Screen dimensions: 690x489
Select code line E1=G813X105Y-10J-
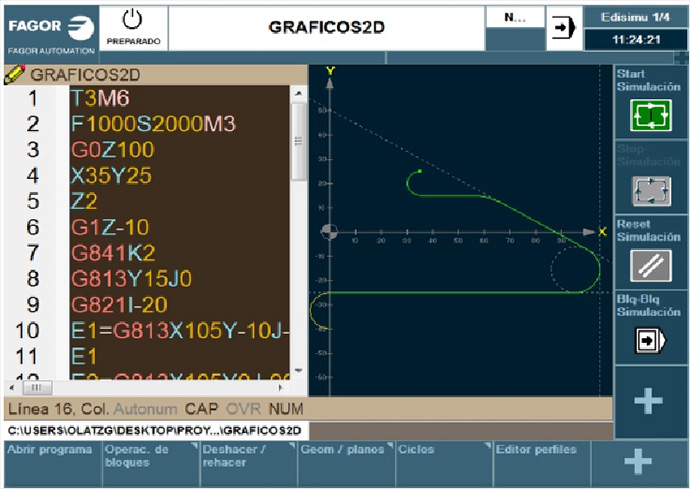point(180,331)
